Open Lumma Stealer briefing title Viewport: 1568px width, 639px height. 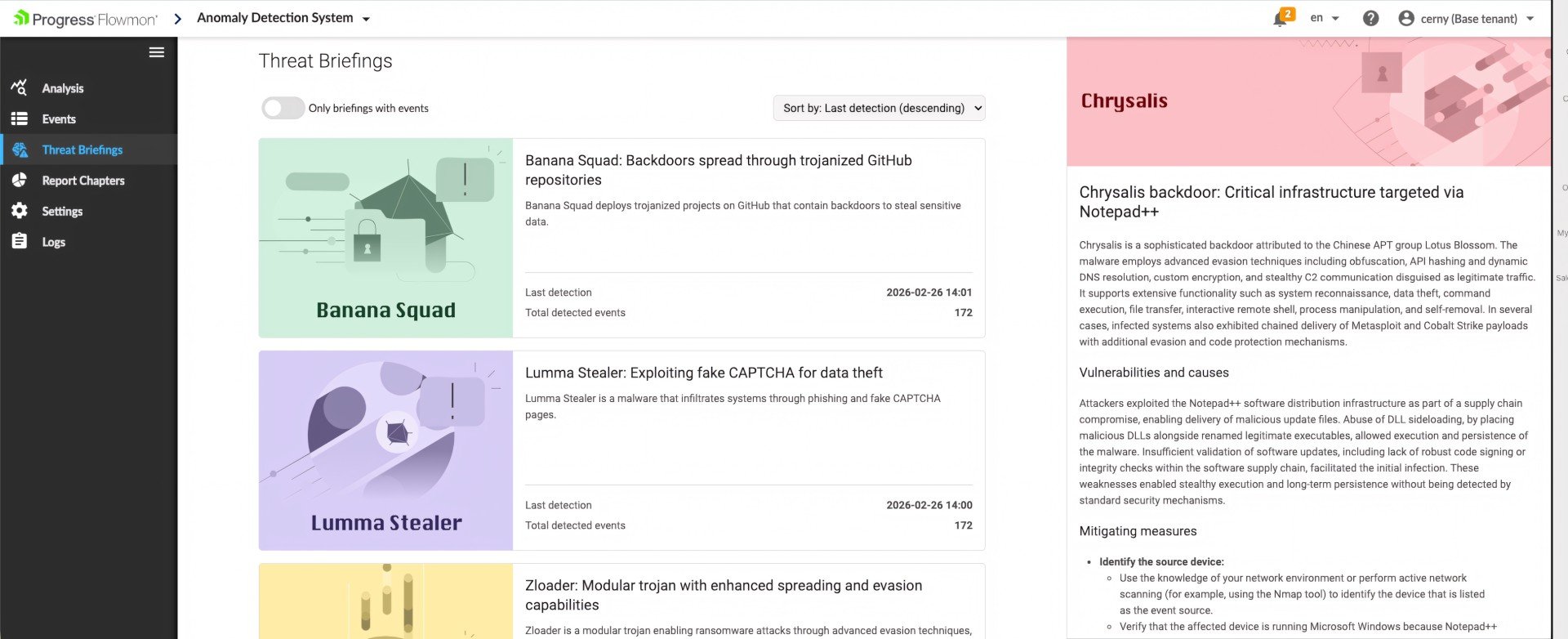(703, 373)
